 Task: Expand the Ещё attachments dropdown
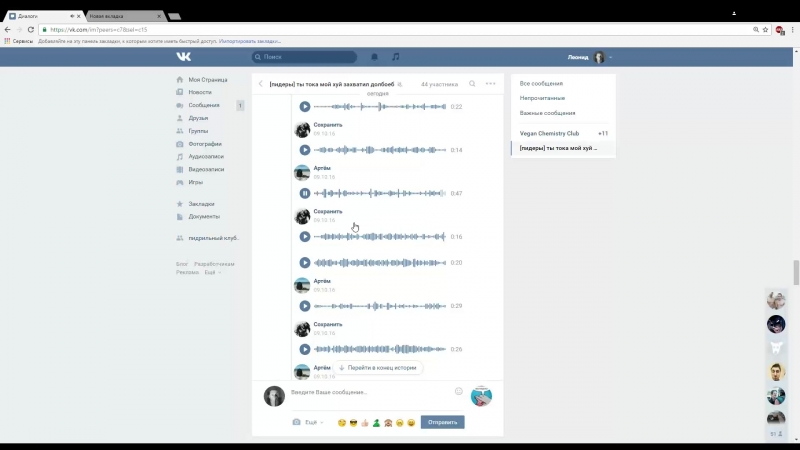314,422
